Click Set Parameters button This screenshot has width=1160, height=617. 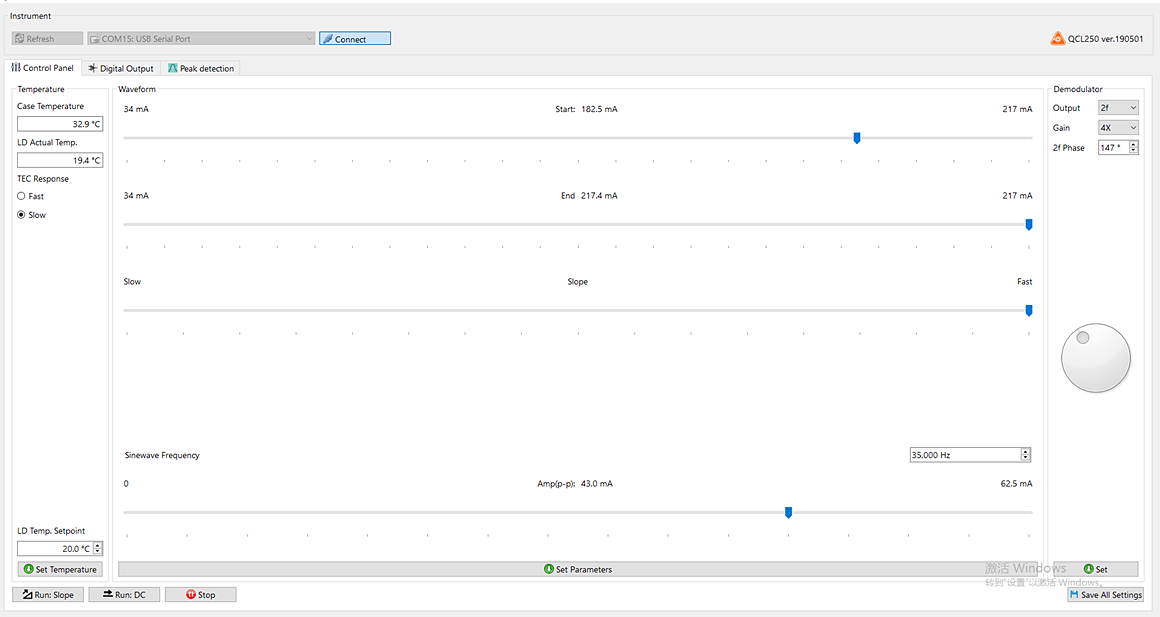point(577,570)
